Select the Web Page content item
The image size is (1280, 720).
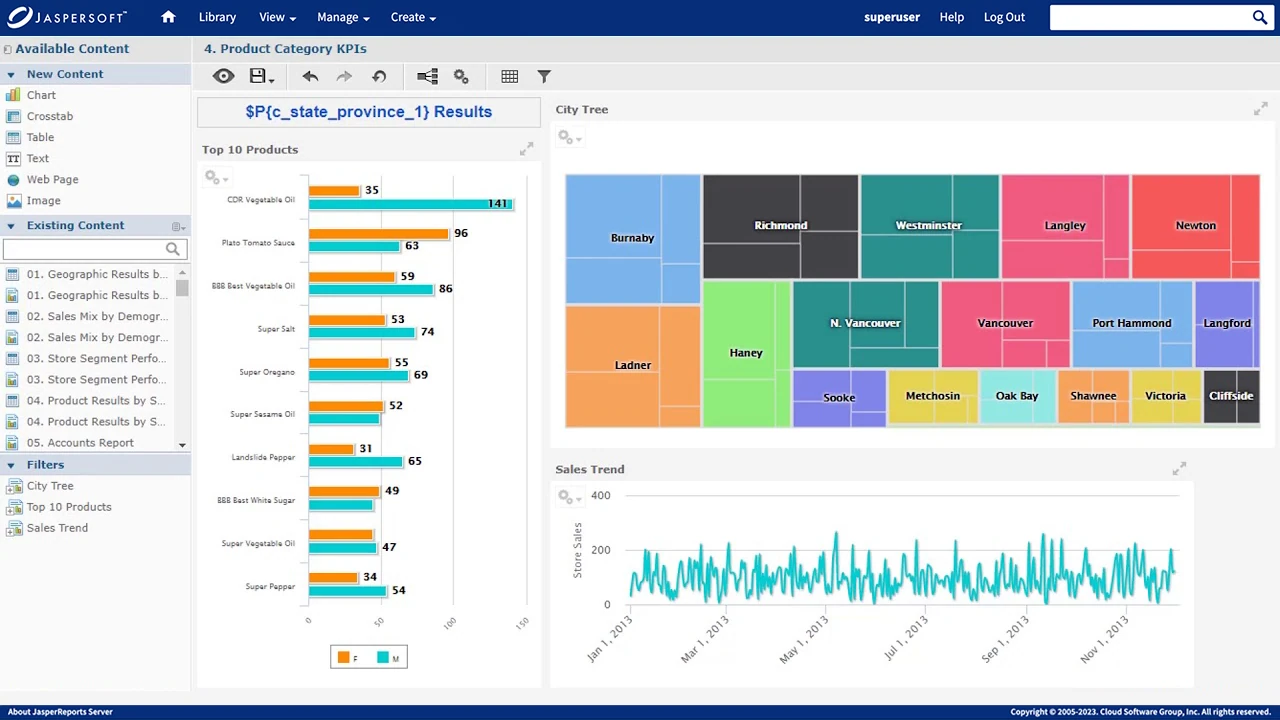click(x=52, y=179)
